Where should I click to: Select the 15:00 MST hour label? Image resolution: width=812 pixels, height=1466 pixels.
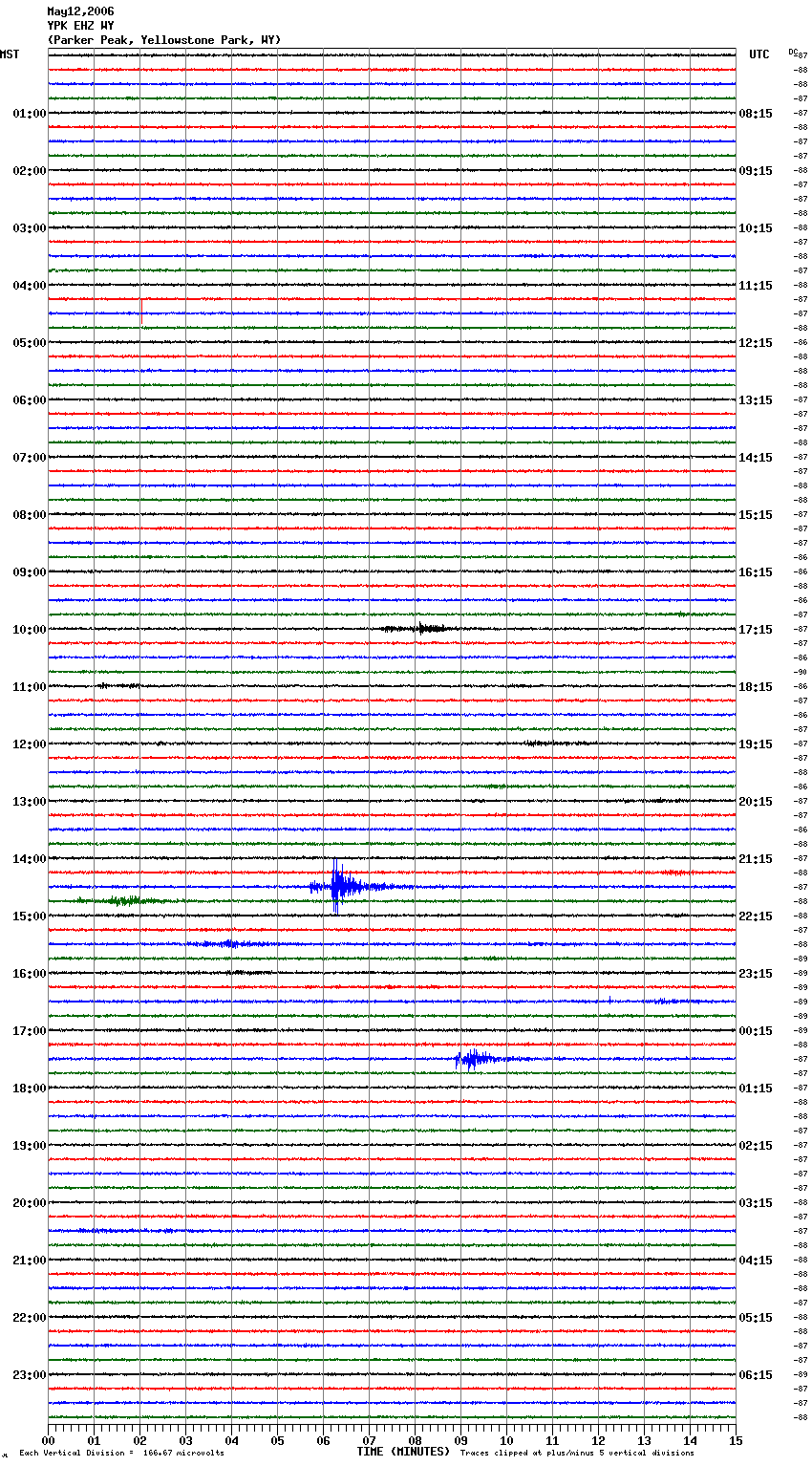point(30,916)
